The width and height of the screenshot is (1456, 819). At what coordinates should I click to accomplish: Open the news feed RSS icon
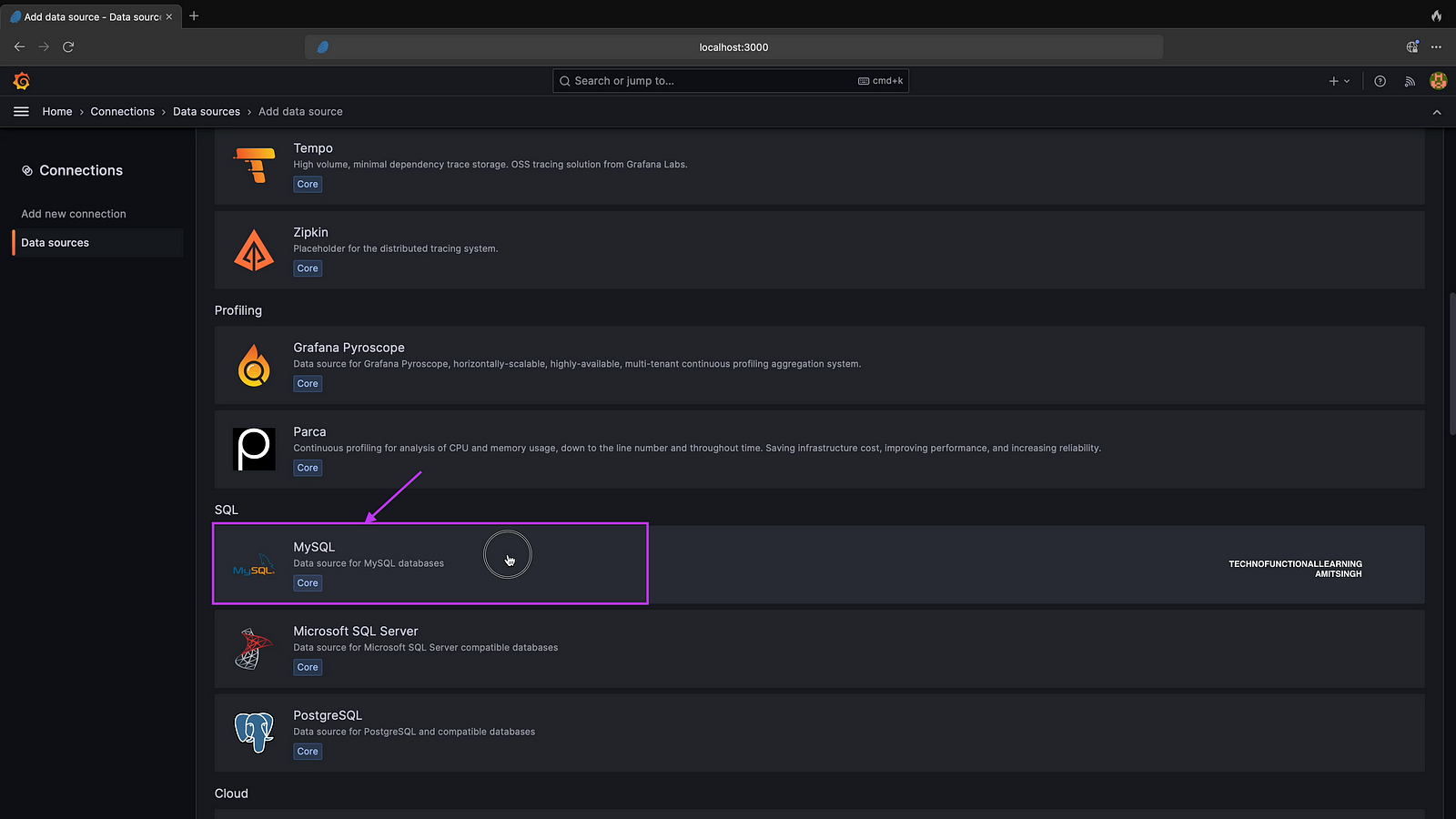click(1410, 81)
